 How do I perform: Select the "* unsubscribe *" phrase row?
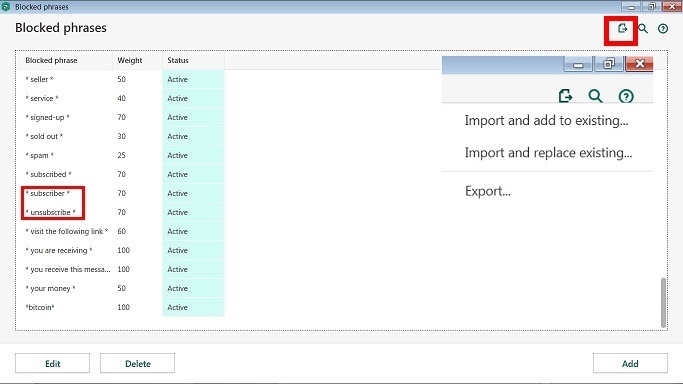pyautogui.click(x=121, y=212)
